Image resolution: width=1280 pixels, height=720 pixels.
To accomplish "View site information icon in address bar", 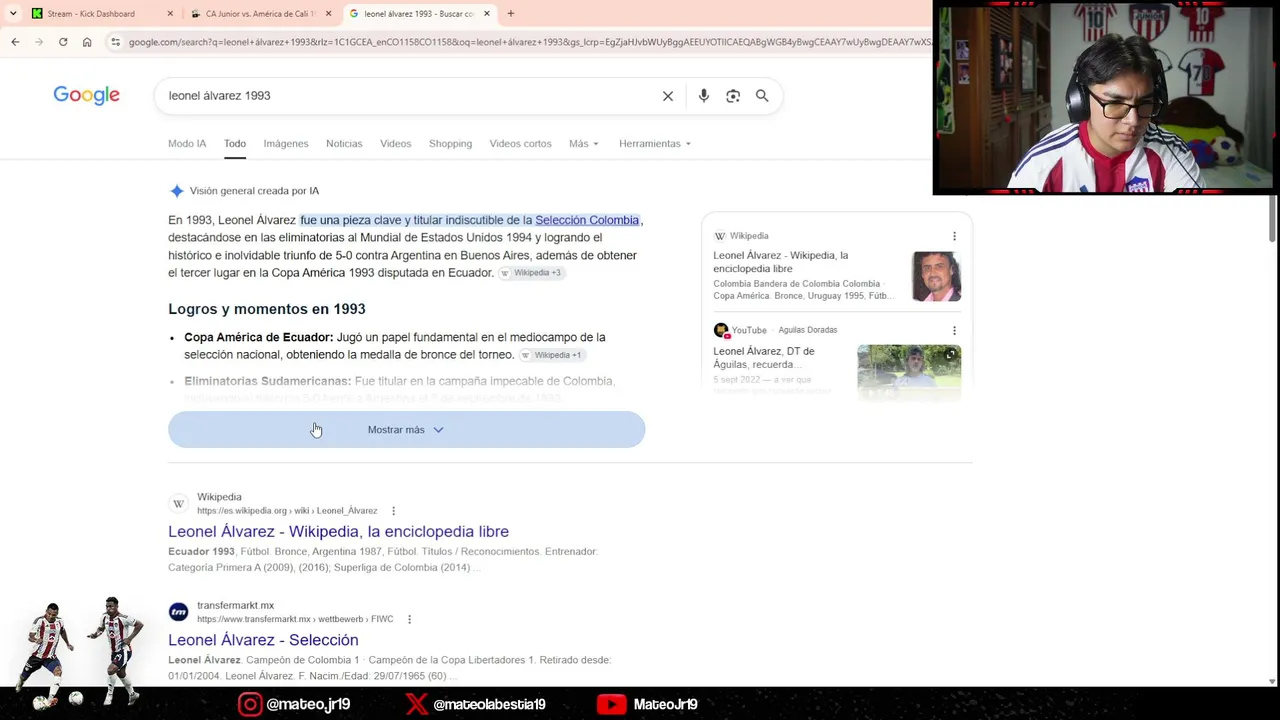I will [x=116, y=42].
